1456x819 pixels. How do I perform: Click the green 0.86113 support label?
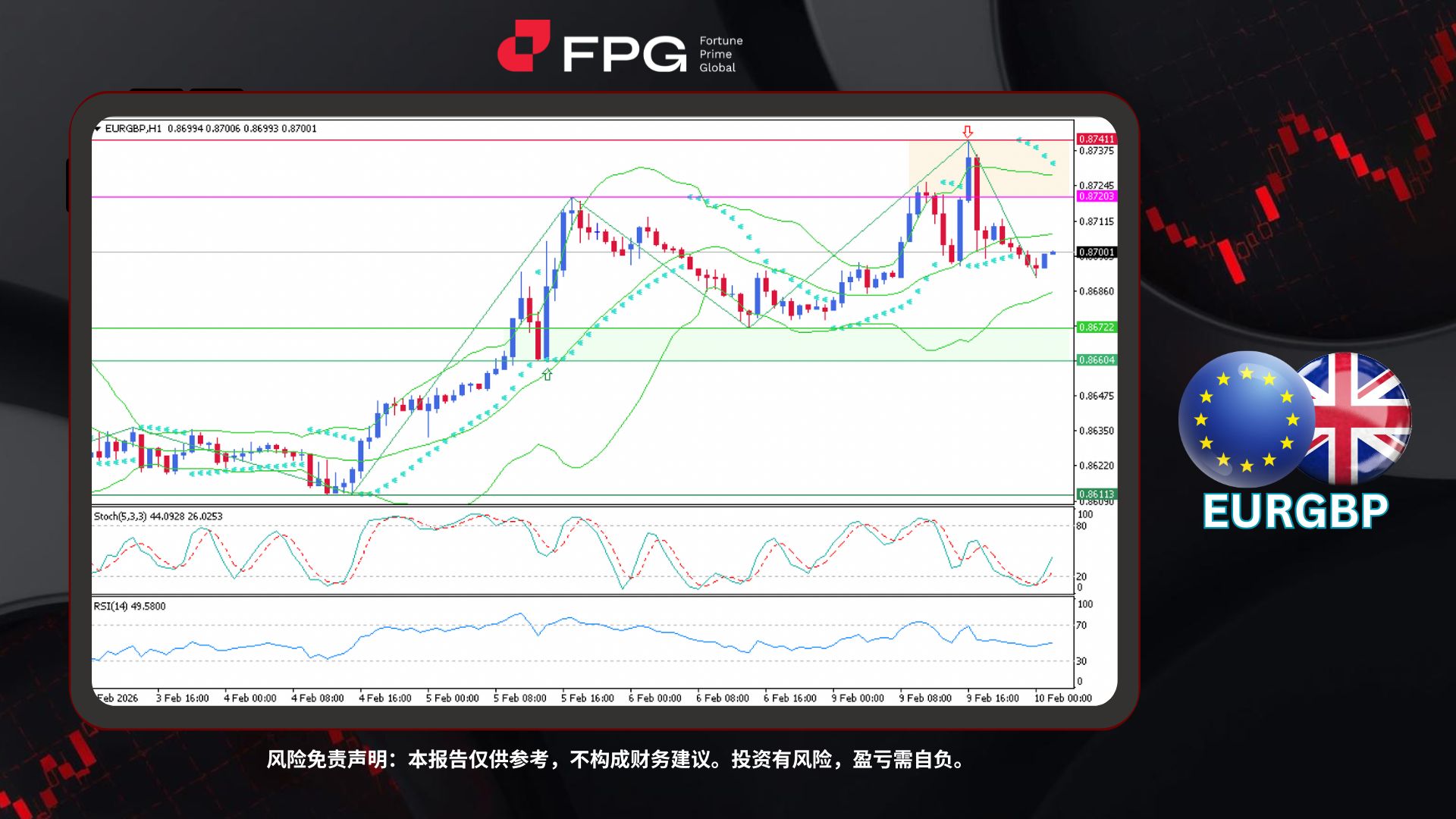pos(1097,494)
